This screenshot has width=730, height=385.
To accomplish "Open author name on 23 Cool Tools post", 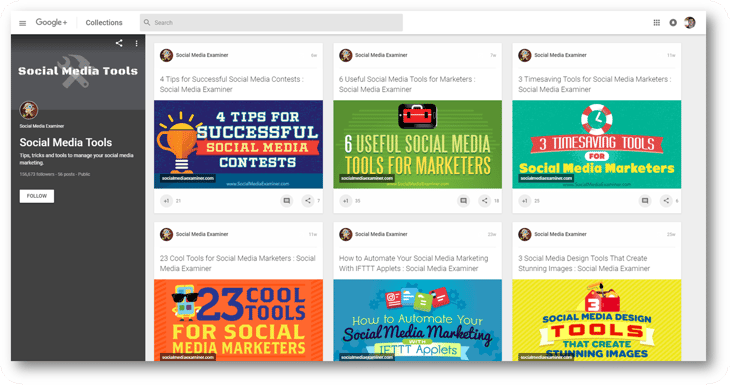I will coord(202,234).
